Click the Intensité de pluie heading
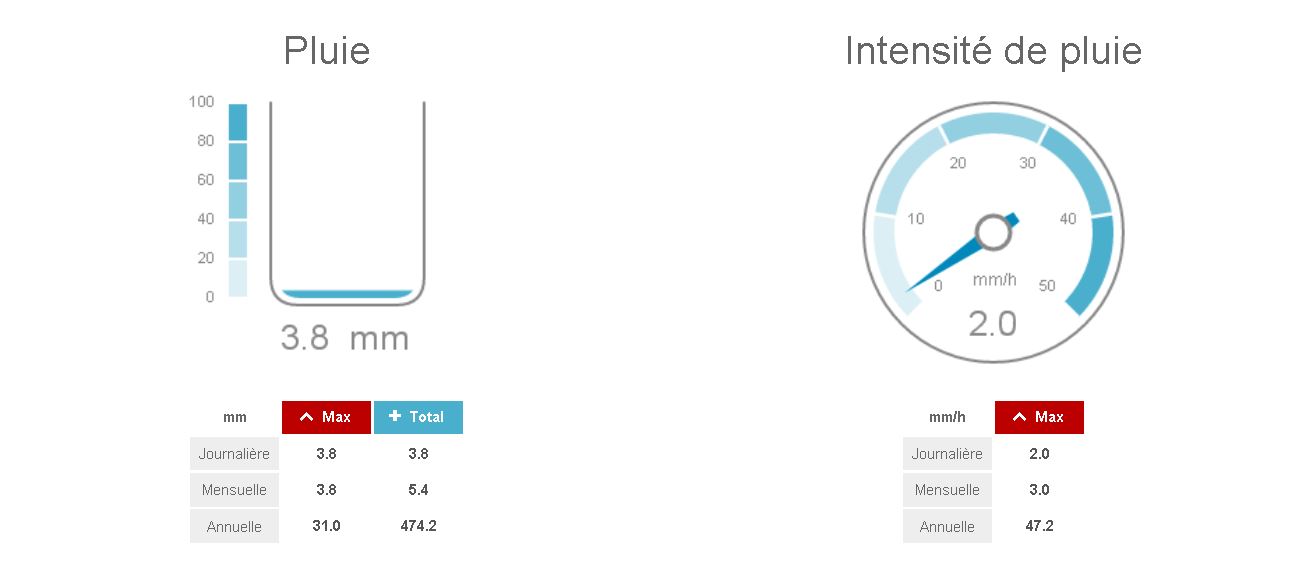The width and height of the screenshot is (1304, 582). pos(993,51)
